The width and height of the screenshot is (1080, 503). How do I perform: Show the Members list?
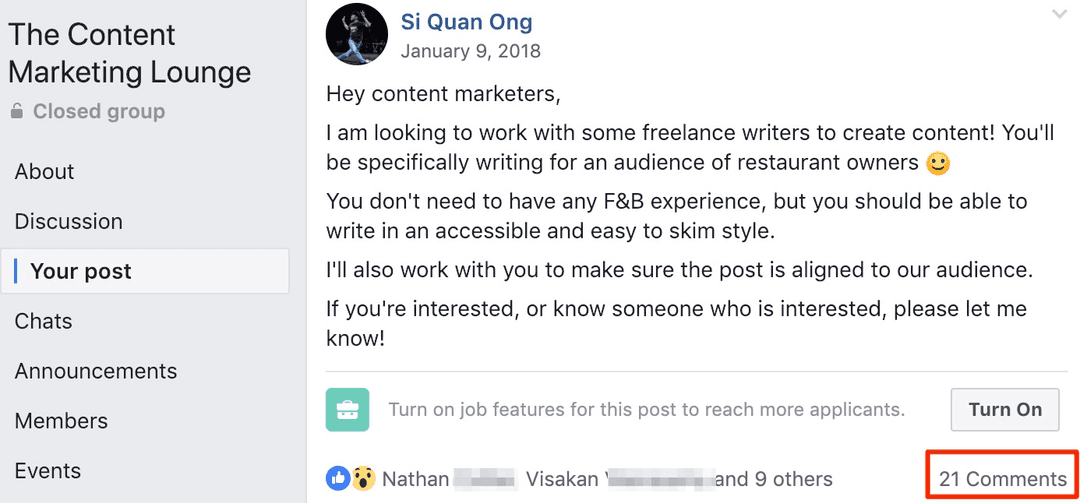coord(61,422)
